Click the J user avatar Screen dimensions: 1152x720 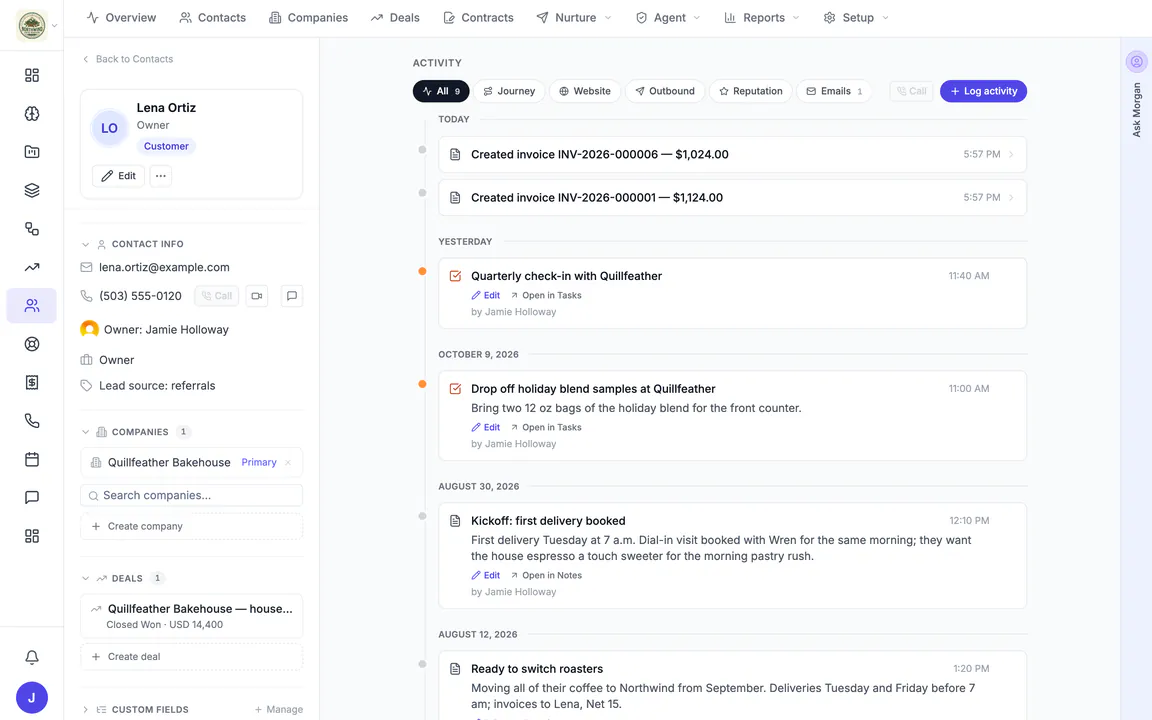coord(32,698)
